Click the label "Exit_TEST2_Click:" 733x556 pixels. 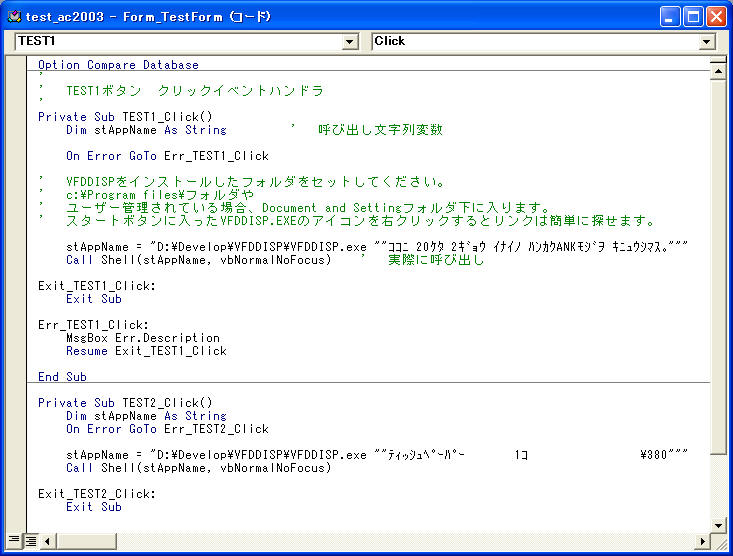(97, 494)
